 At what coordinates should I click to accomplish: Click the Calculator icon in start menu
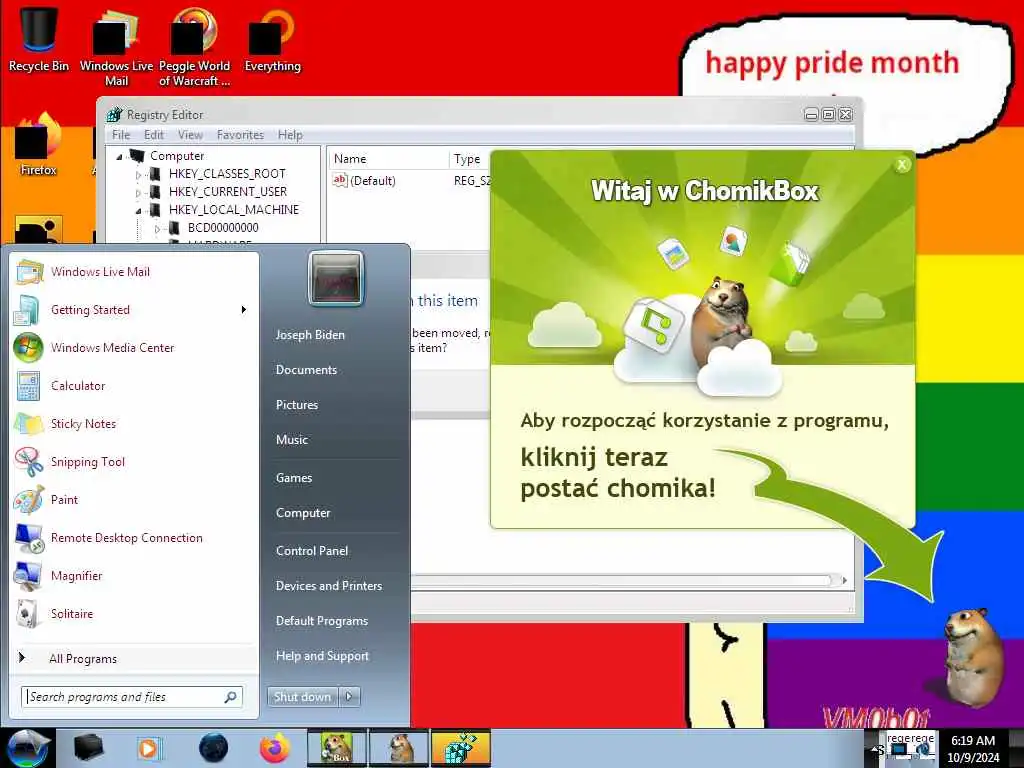(x=29, y=385)
